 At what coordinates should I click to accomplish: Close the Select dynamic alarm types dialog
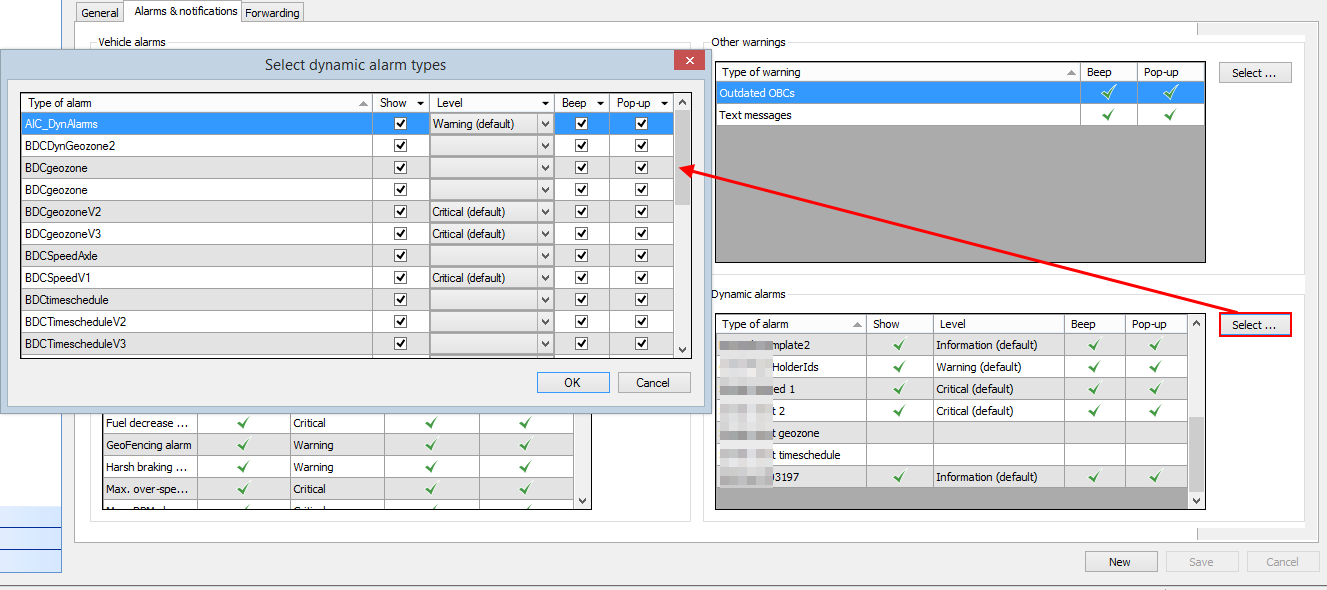(x=688, y=62)
